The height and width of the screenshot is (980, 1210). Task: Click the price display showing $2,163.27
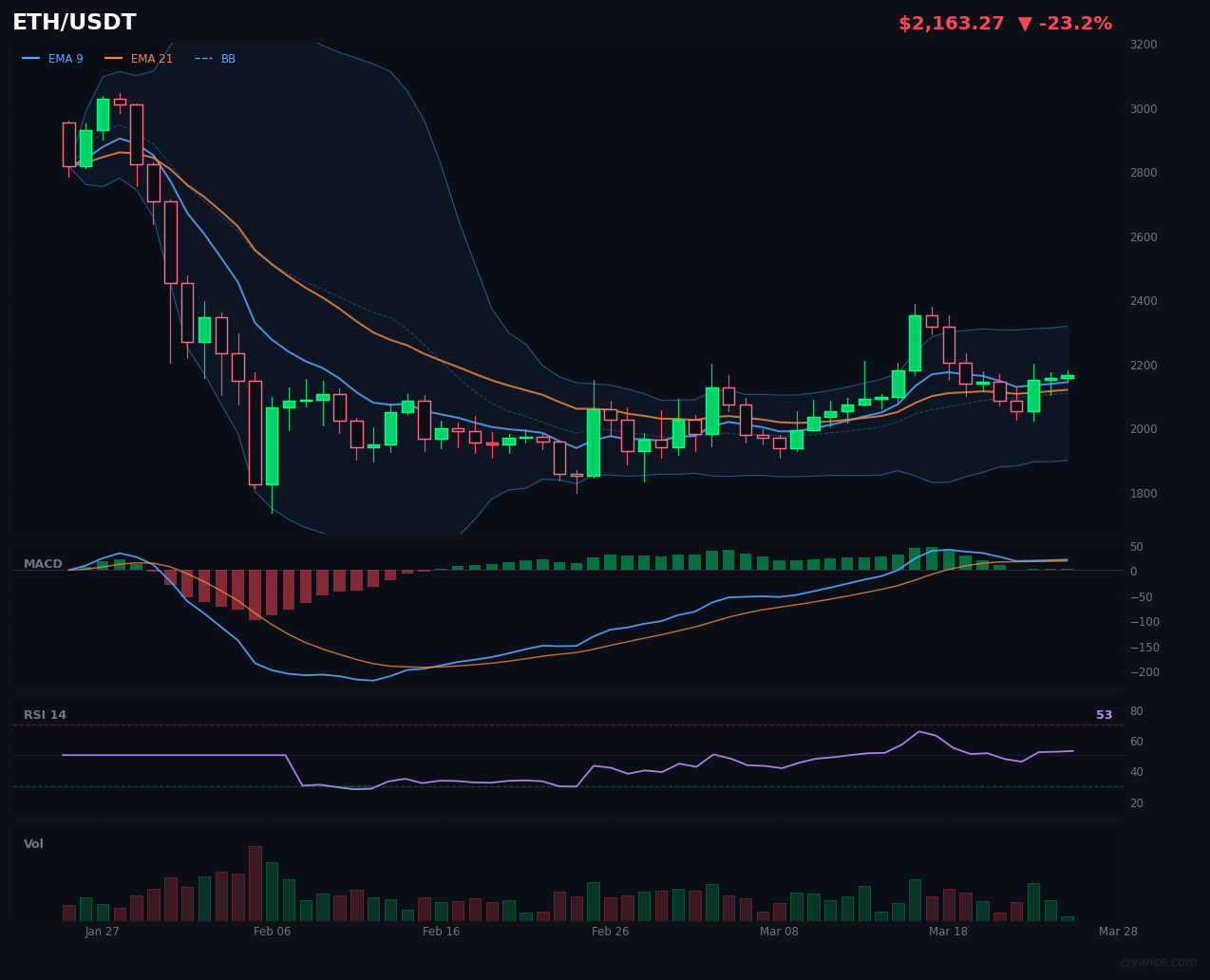click(x=951, y=23)
